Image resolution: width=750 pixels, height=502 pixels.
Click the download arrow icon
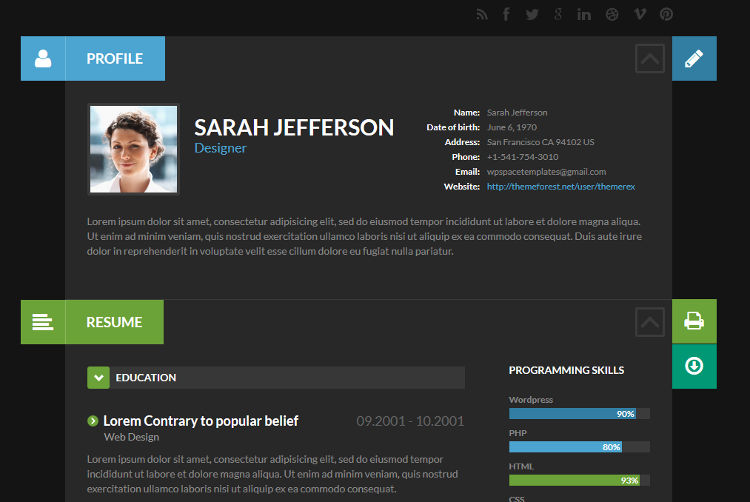point(694,366)
